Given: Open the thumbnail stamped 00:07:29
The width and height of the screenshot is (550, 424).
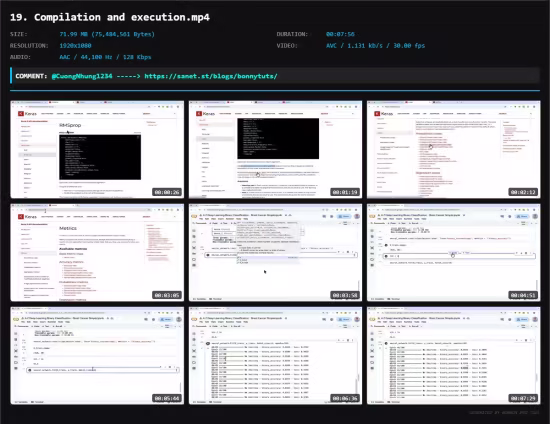Looking at the screenshot, I should tap(454, 356).
